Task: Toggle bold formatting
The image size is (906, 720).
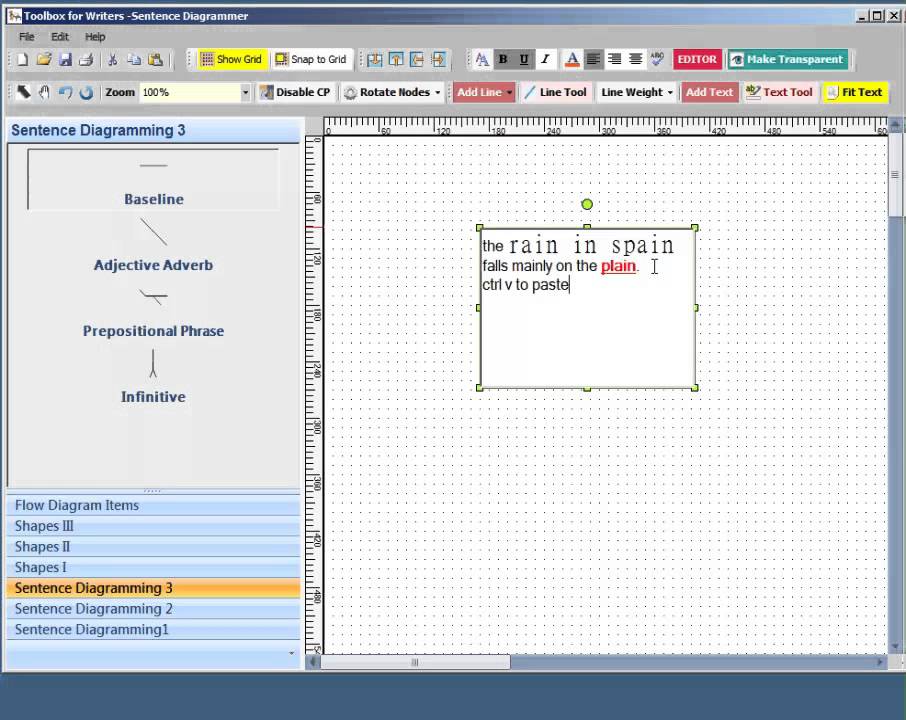Action: click(x=503, y=60)
